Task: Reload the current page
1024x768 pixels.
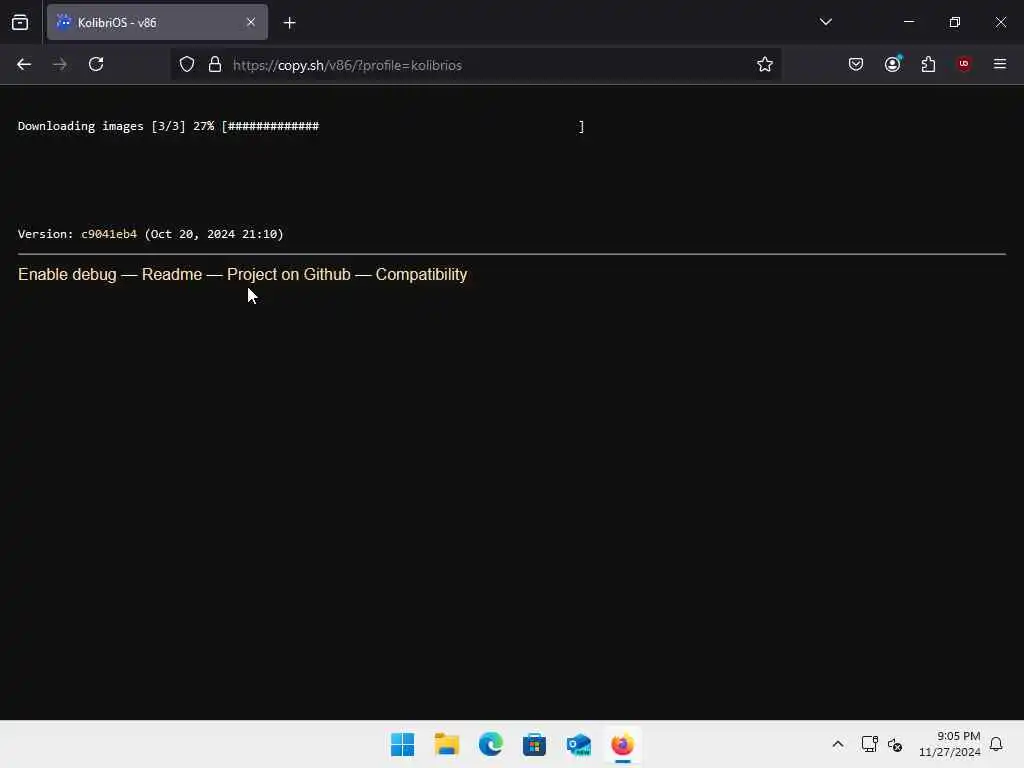Action: [96, 64]
